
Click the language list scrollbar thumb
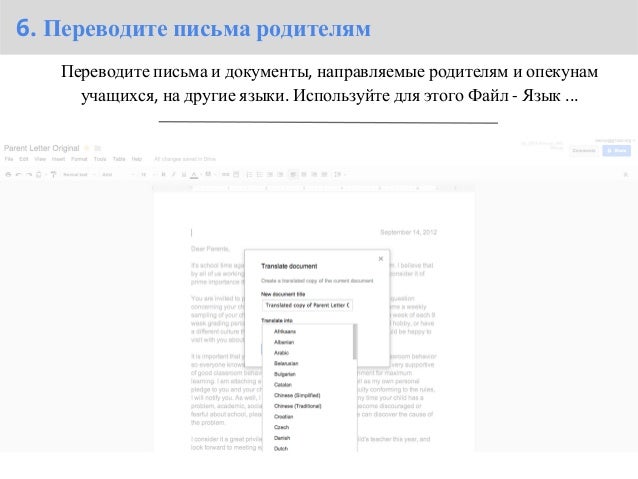tap(355, 342)
